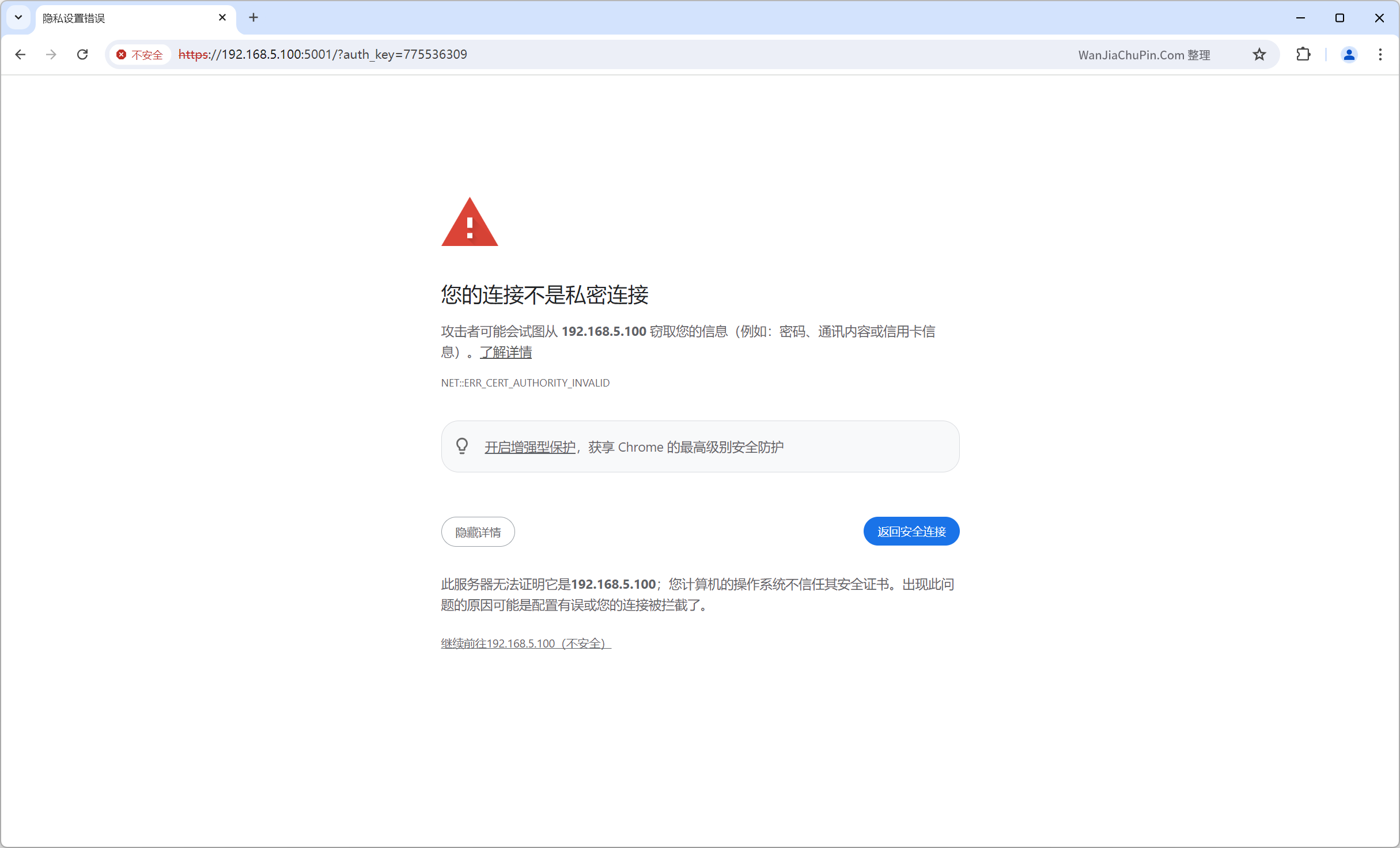Reload the current page
1400x848 pixels.
point(82,54)
